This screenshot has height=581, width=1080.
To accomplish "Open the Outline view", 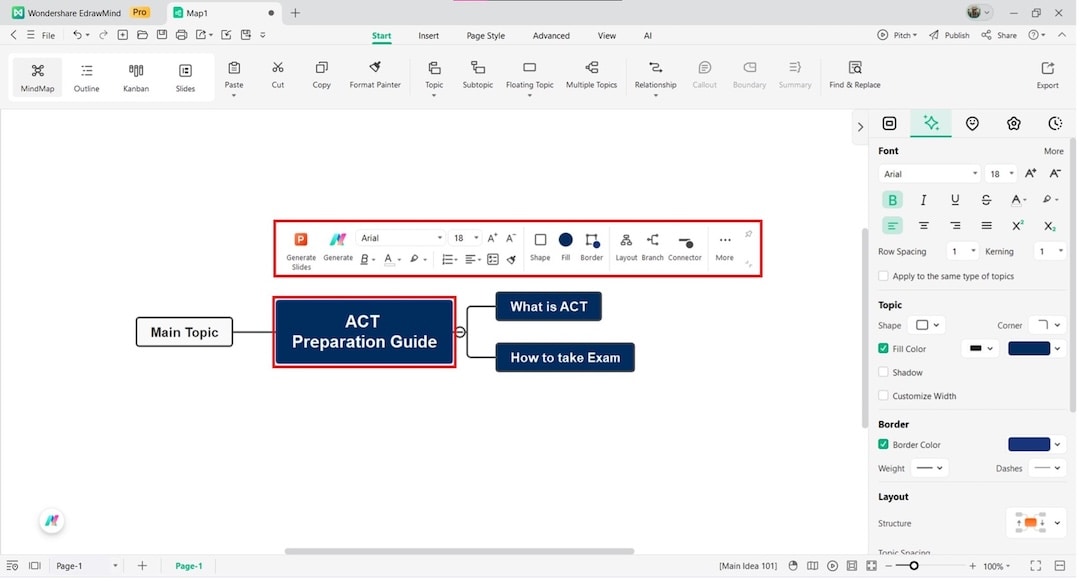I will tap(87, 77).
